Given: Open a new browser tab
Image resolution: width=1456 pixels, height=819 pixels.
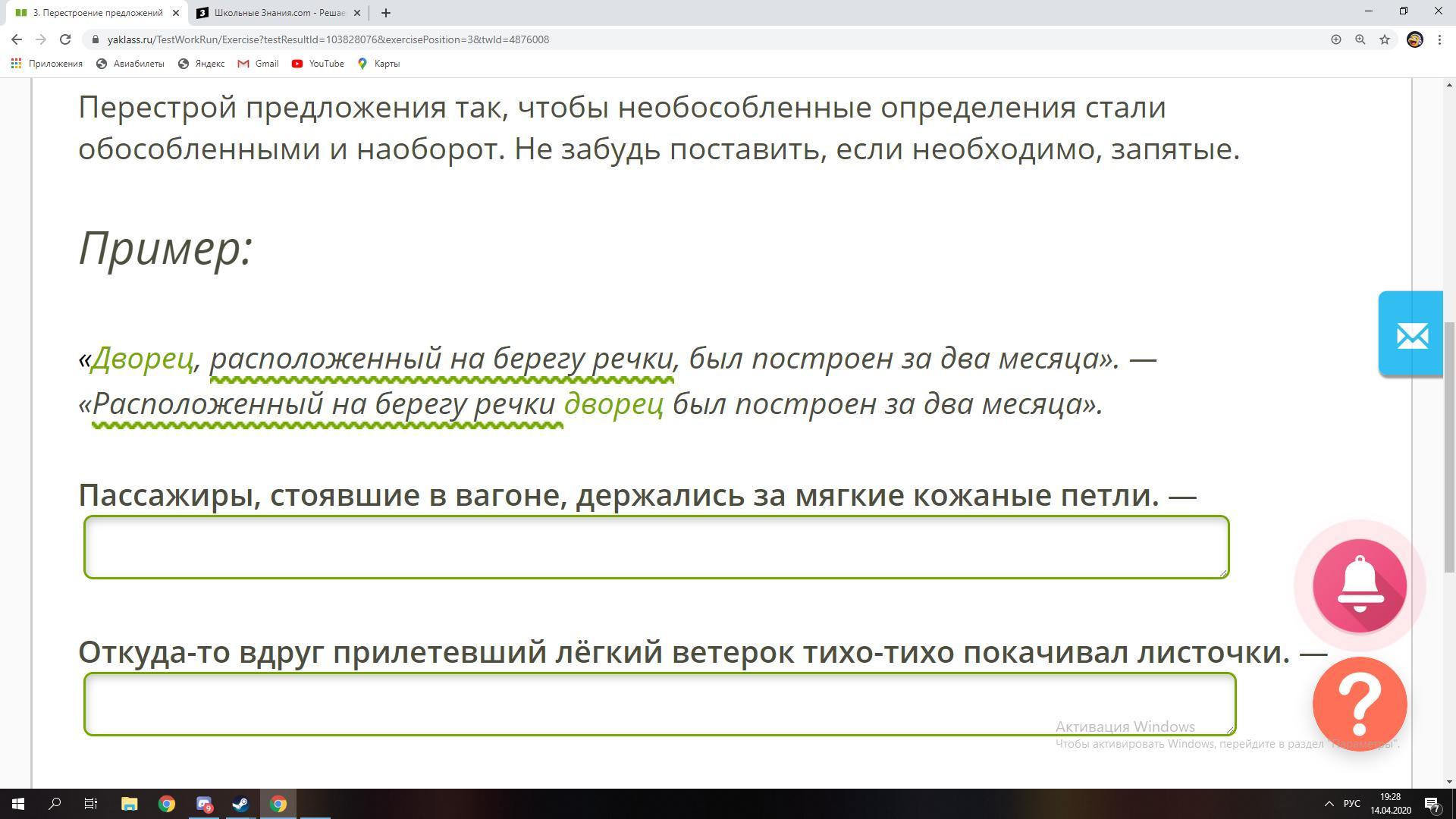Looking at the screenshot, I should pos(386,13).
